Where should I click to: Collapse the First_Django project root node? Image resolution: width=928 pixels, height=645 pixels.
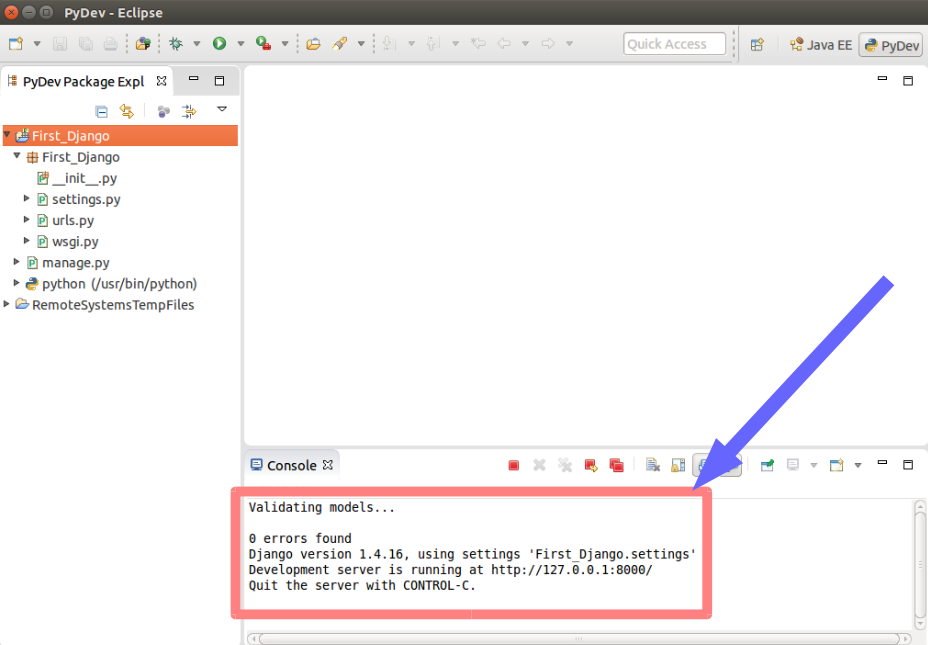[7, 135]
